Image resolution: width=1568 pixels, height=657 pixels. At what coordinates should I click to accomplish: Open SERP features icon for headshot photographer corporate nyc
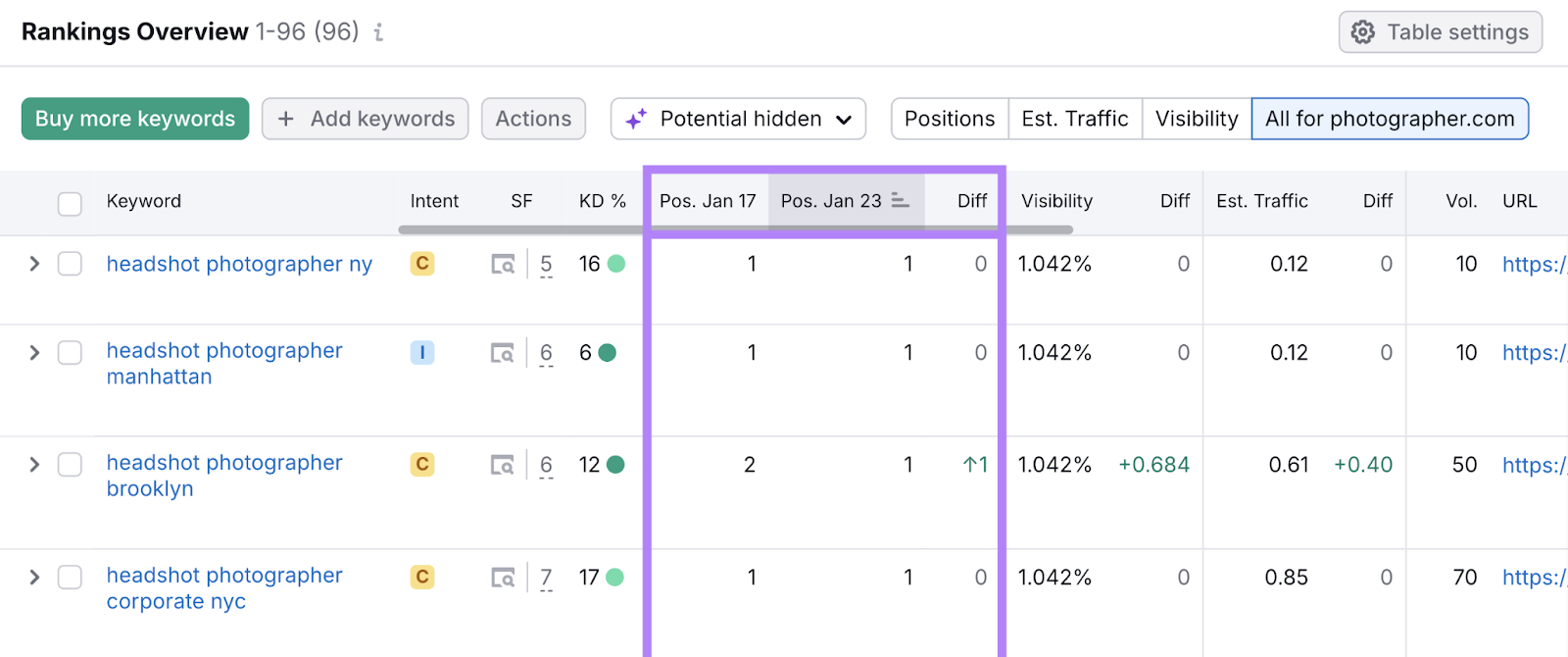click(x=503, y=578)
